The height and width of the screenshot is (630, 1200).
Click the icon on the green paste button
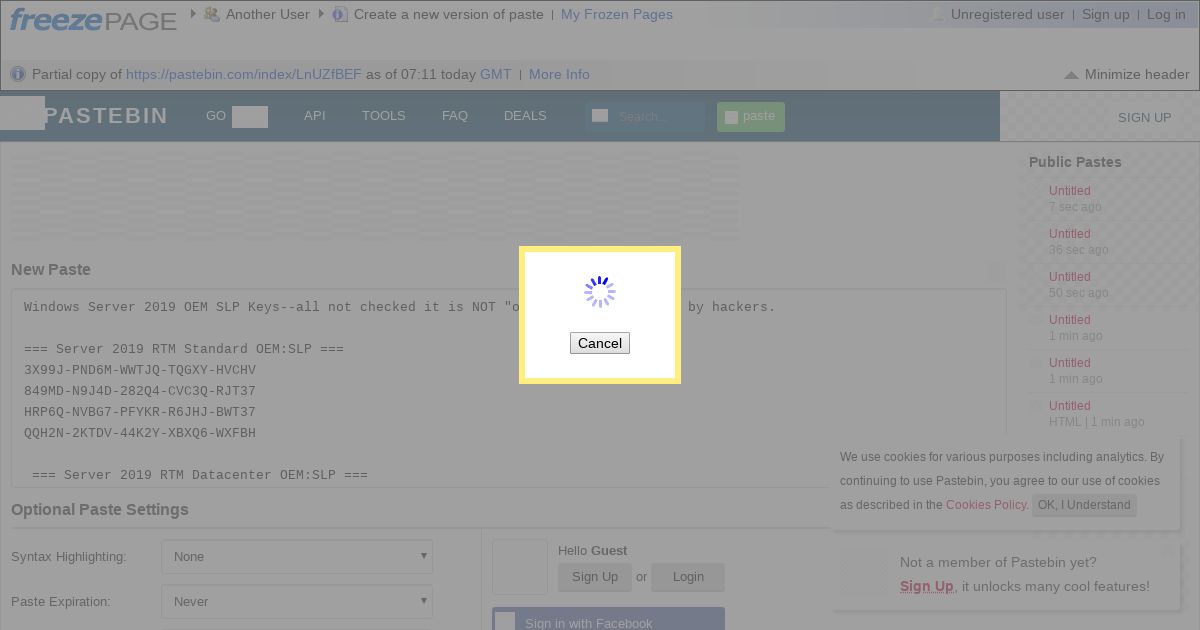731,117
